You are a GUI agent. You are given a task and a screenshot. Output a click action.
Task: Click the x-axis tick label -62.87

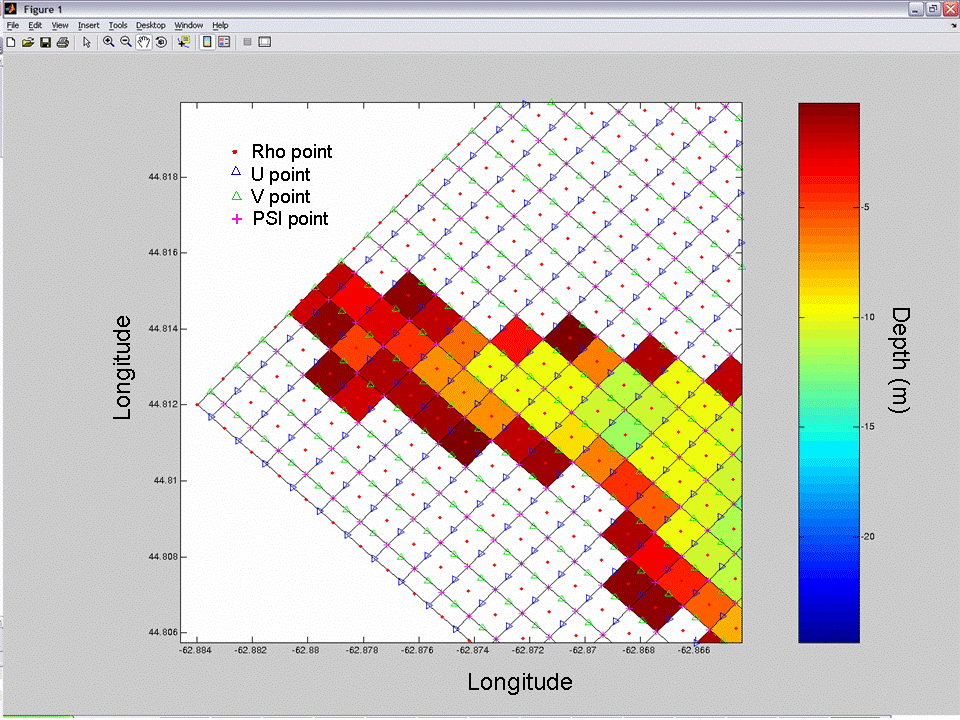pyautogui.click(x=583, y=650)
